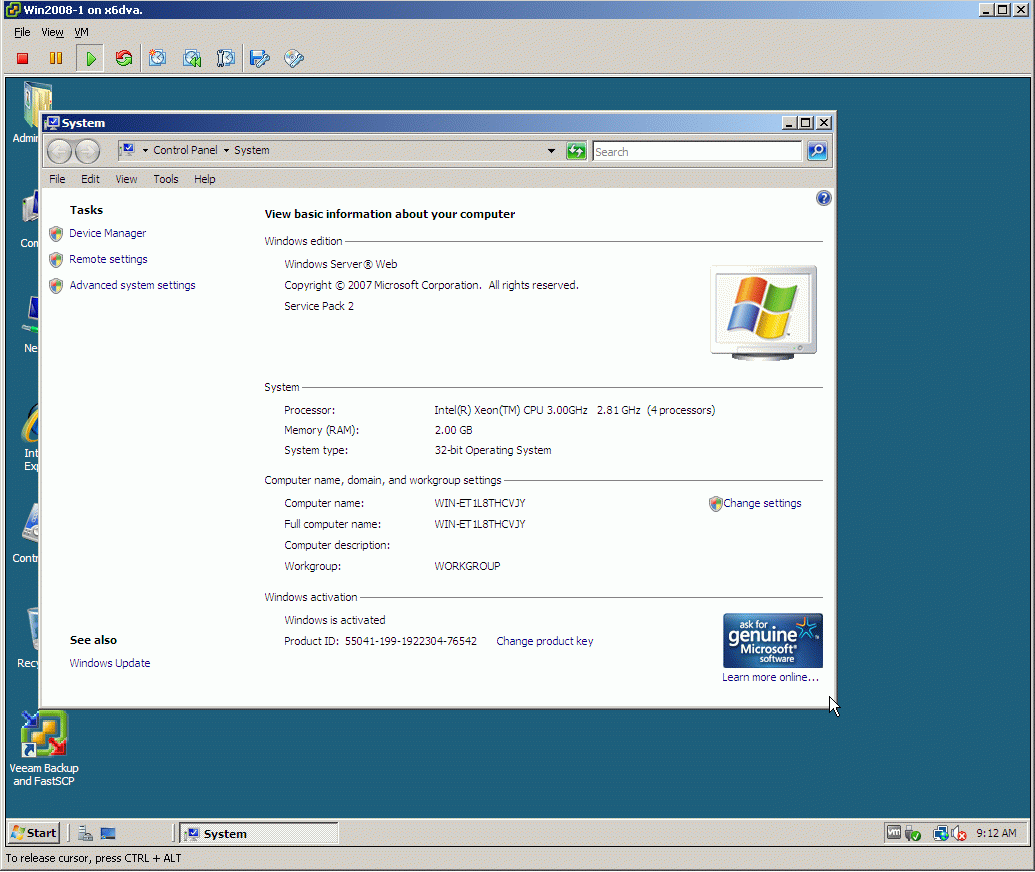Open Veeam Backup and FastSCP desktop shortcut

point(44,749)
